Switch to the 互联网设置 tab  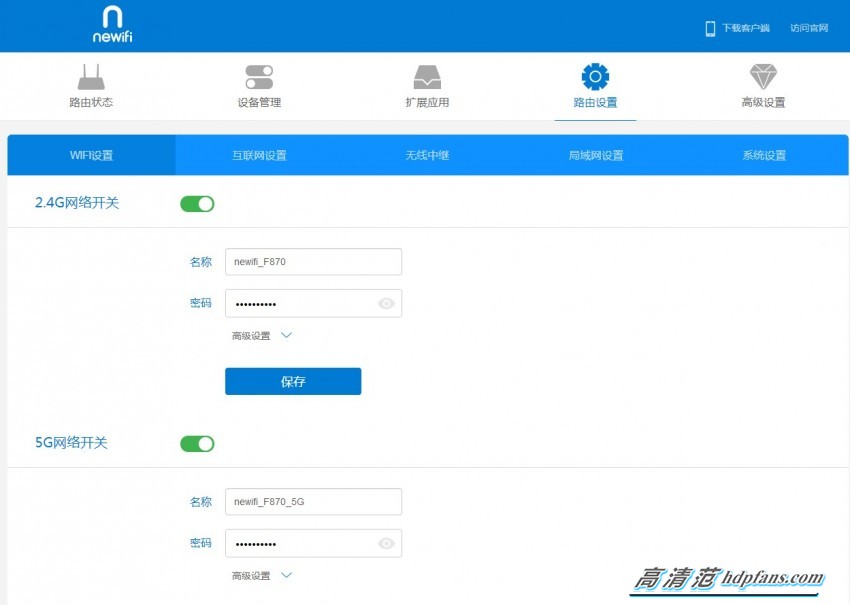coord(259,155)
